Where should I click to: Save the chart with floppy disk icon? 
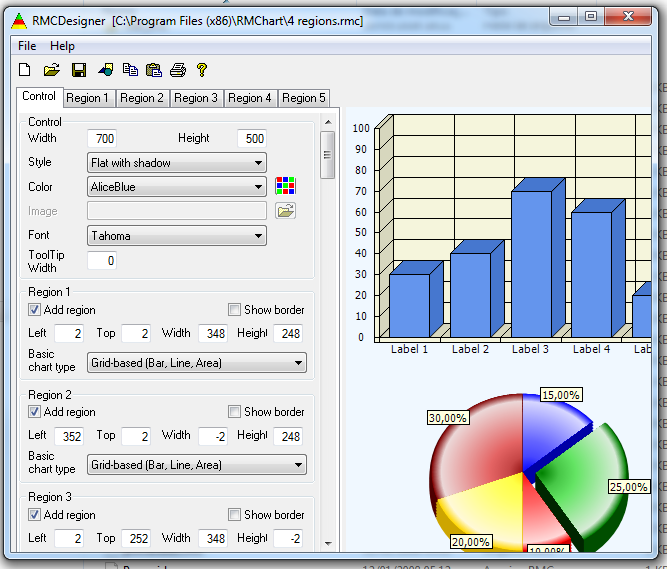(78, 70)
